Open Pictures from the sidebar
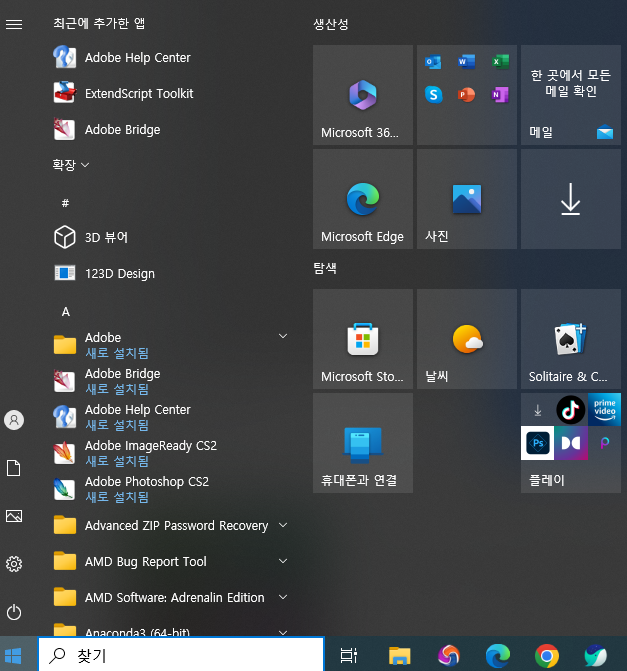 click(x=14, y=516)
